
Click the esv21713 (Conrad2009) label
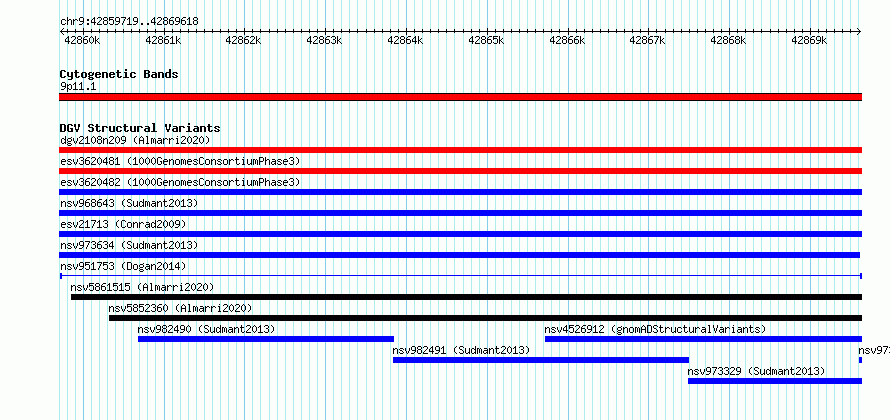(123, 224)
